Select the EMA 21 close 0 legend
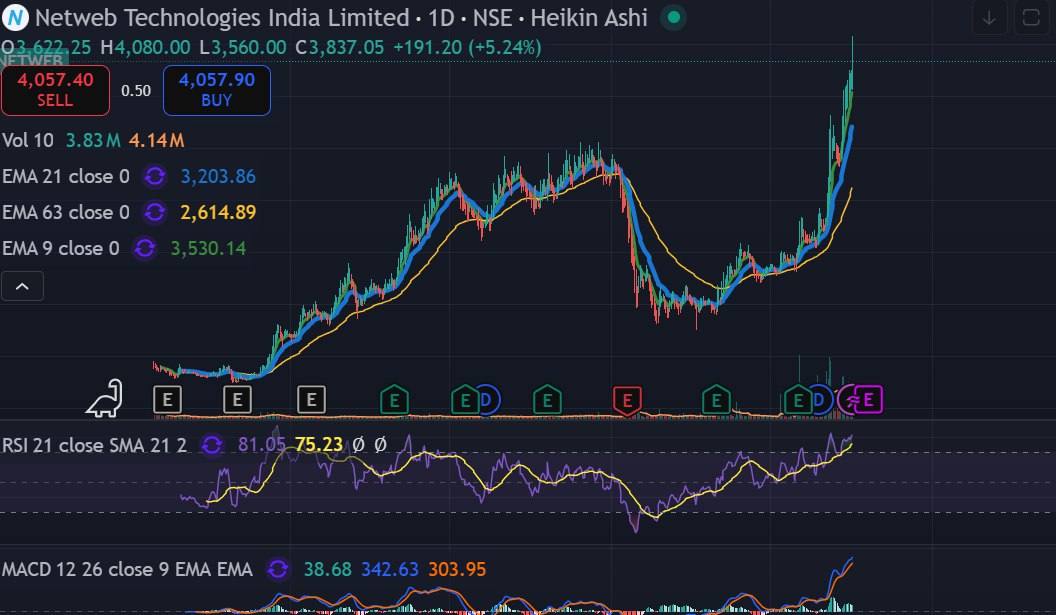 pos(66,176)
